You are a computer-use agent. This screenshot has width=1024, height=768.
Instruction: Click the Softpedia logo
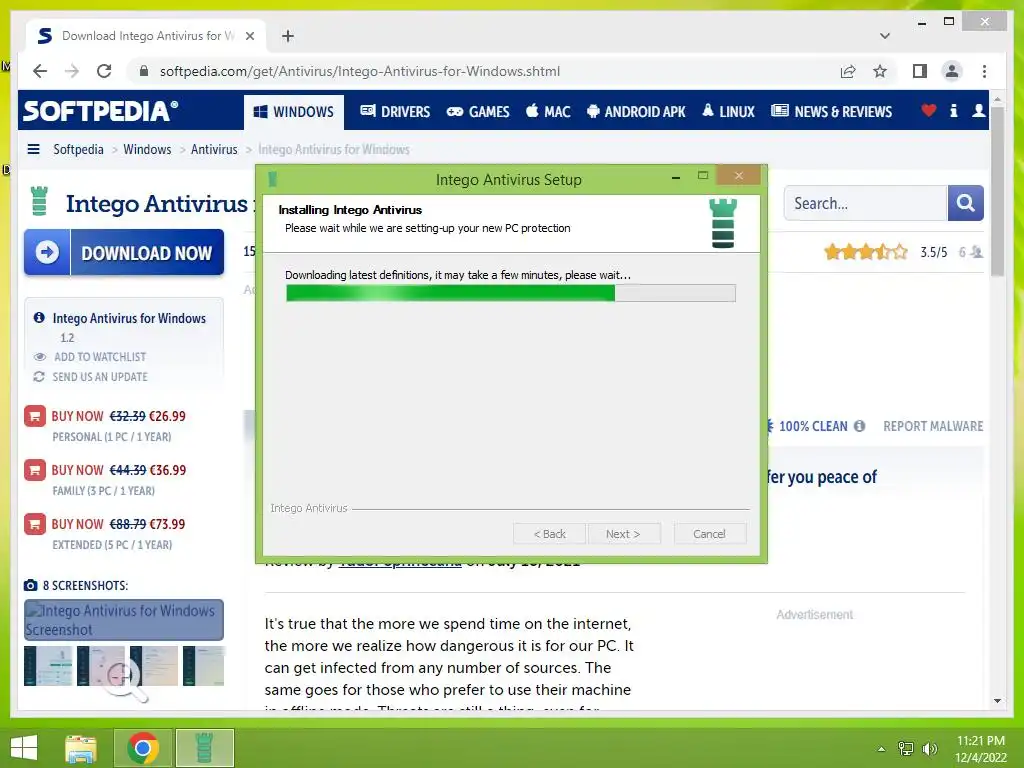click(101, 111)
